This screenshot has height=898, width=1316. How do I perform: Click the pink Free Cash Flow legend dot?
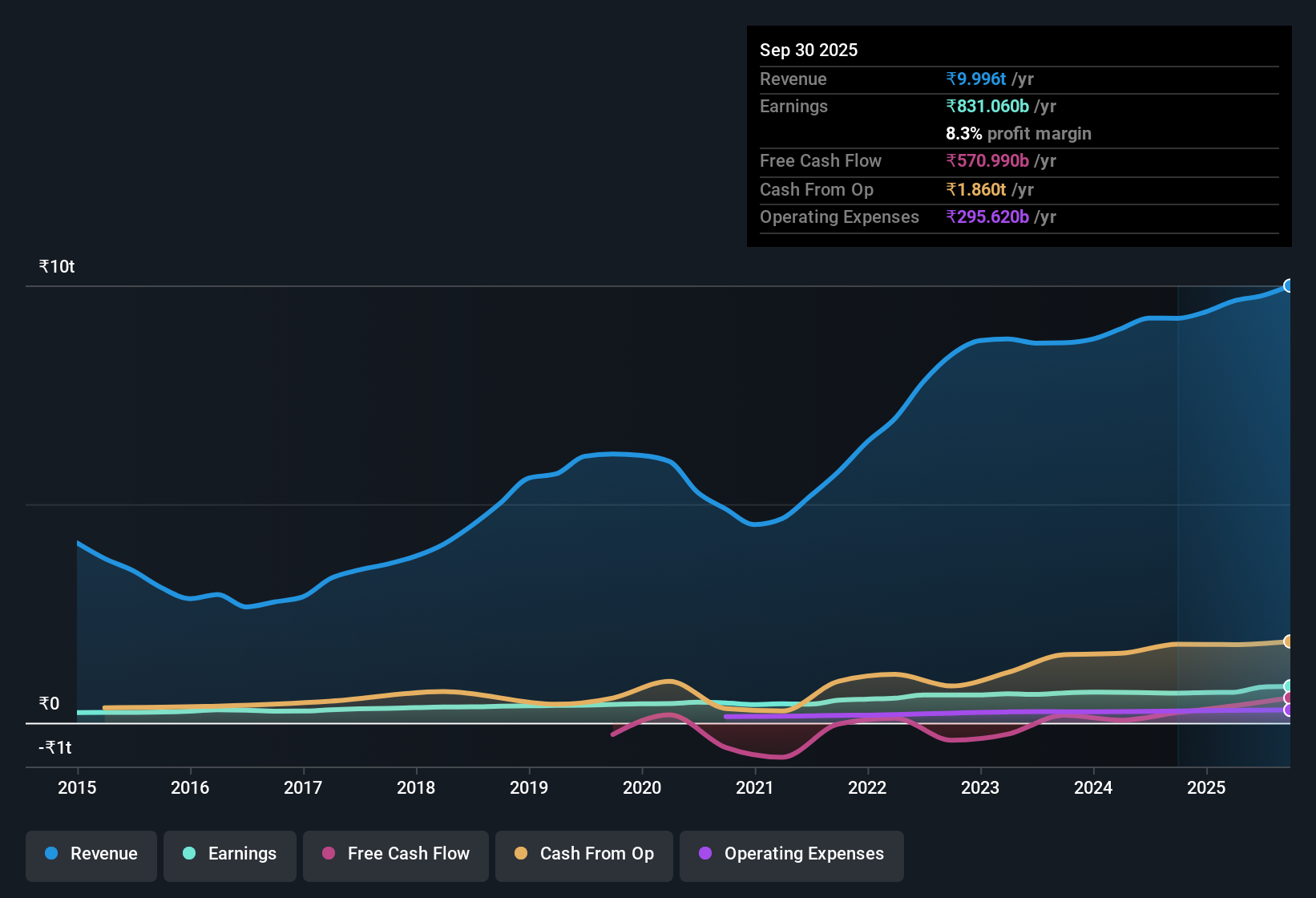pyautogui.click(x=328, y=854)
